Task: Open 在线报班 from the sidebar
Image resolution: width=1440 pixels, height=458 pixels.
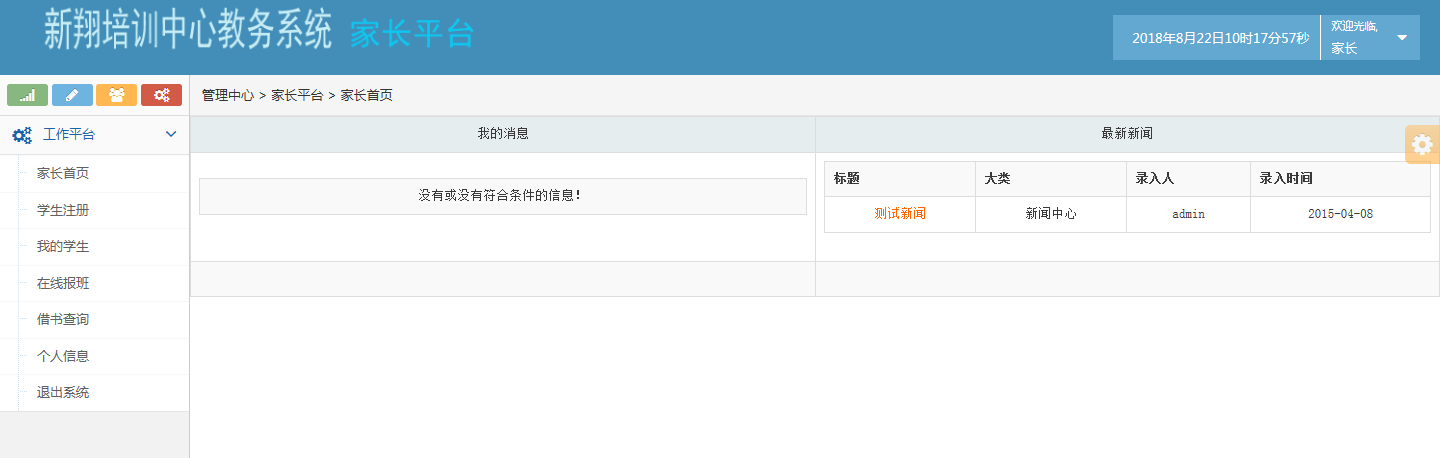Action: 63,283
